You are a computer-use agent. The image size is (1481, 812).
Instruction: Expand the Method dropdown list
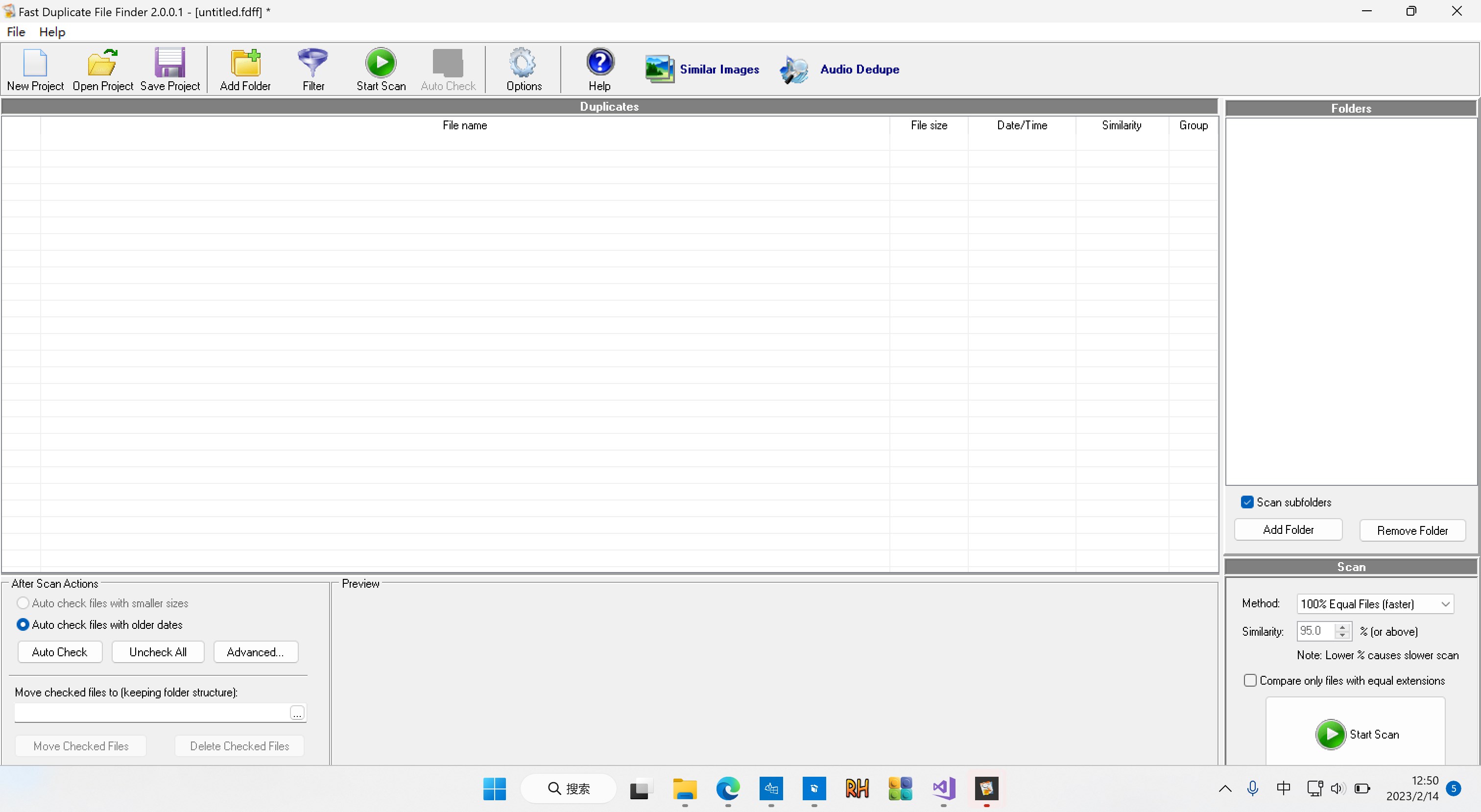click(1445, 604)
